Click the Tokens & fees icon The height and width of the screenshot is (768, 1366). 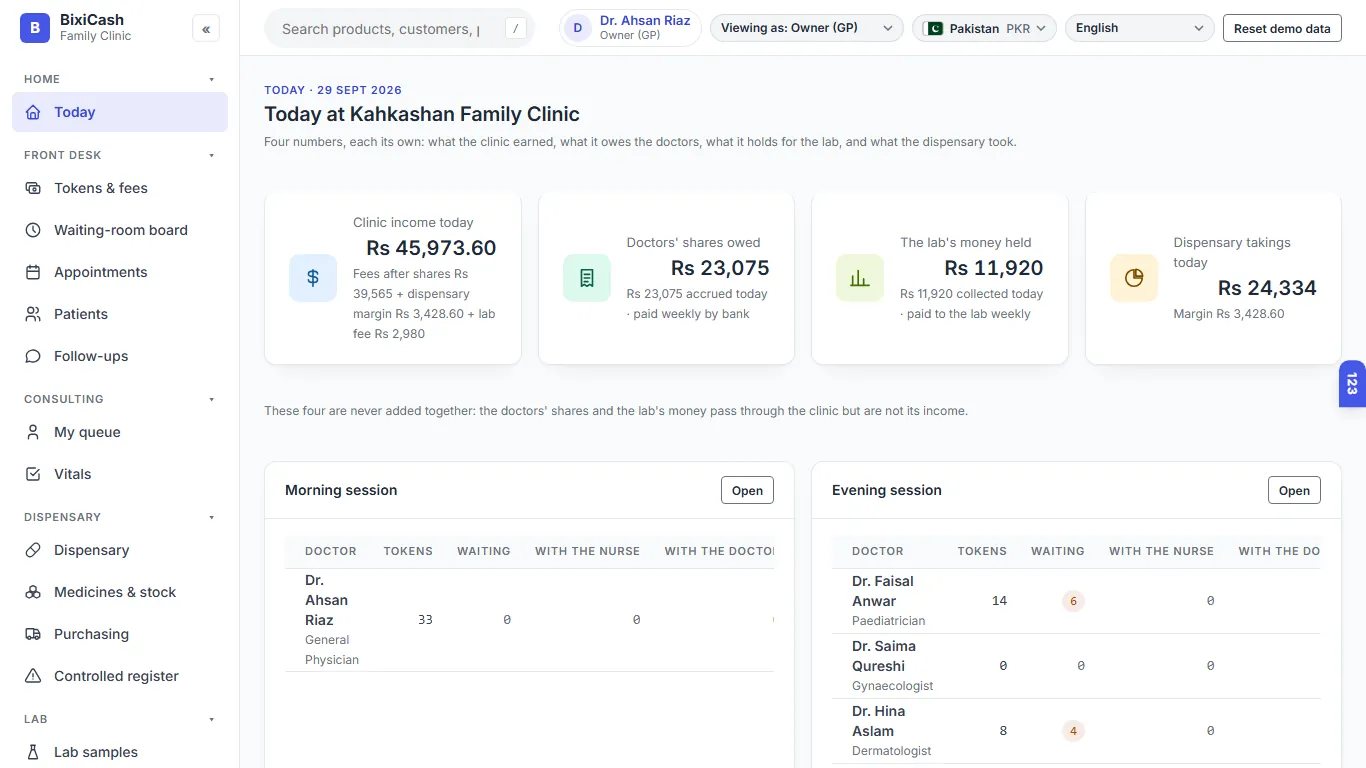point(33,188)
